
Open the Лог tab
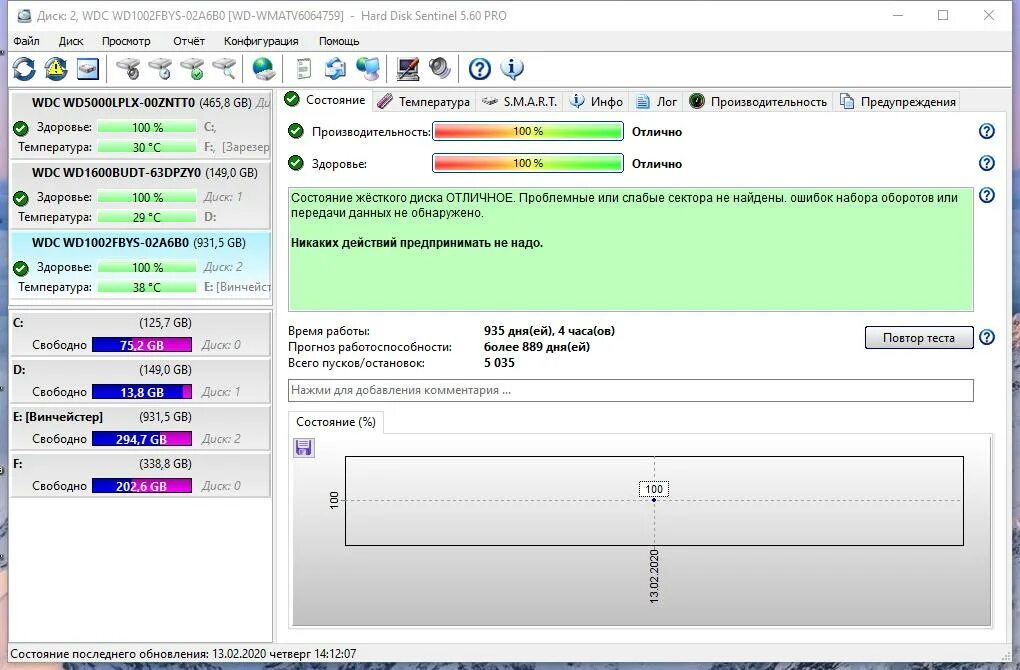(x=656, y=101)
